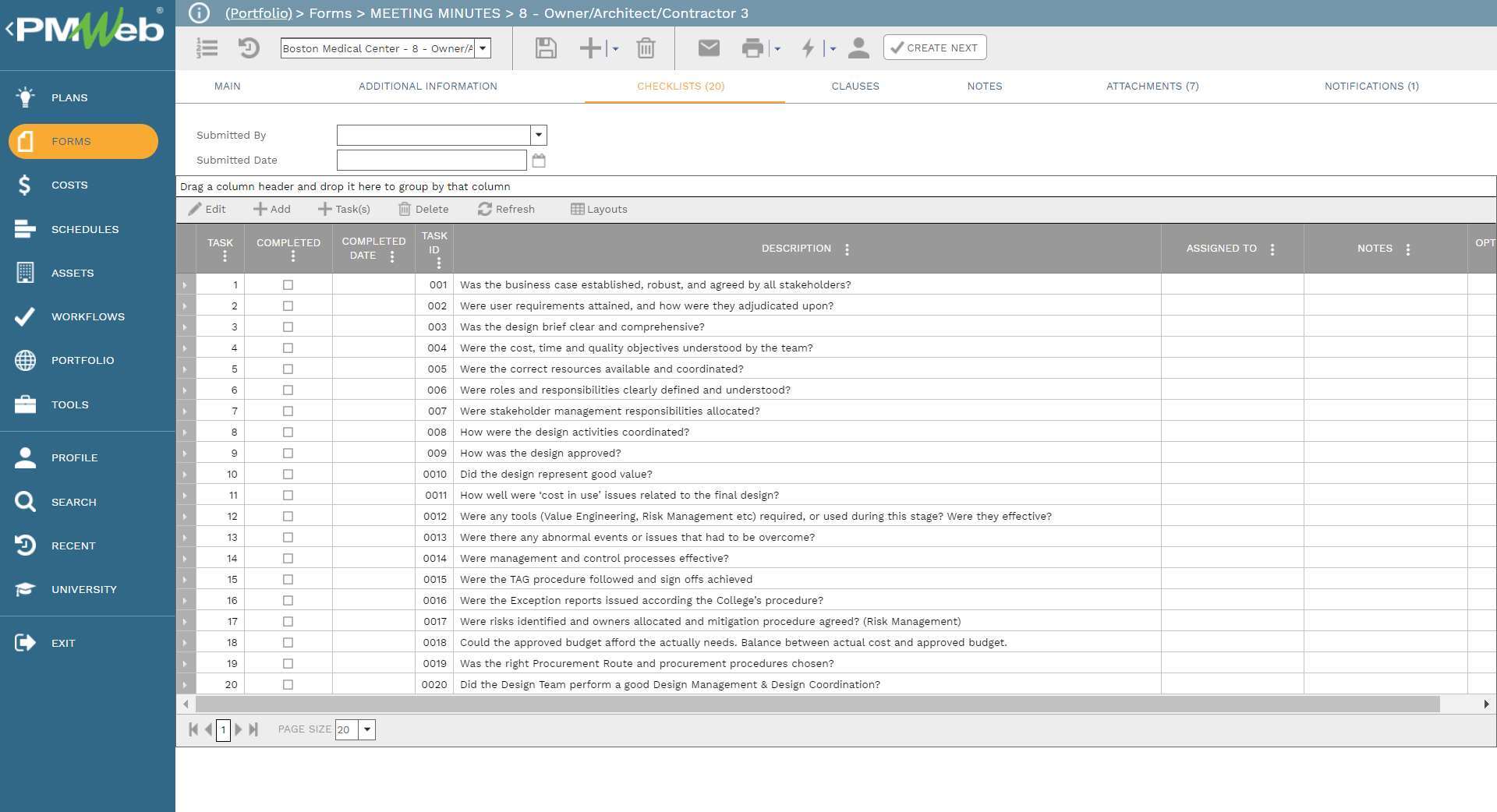Switch to the Main tab

coord(228,86)
